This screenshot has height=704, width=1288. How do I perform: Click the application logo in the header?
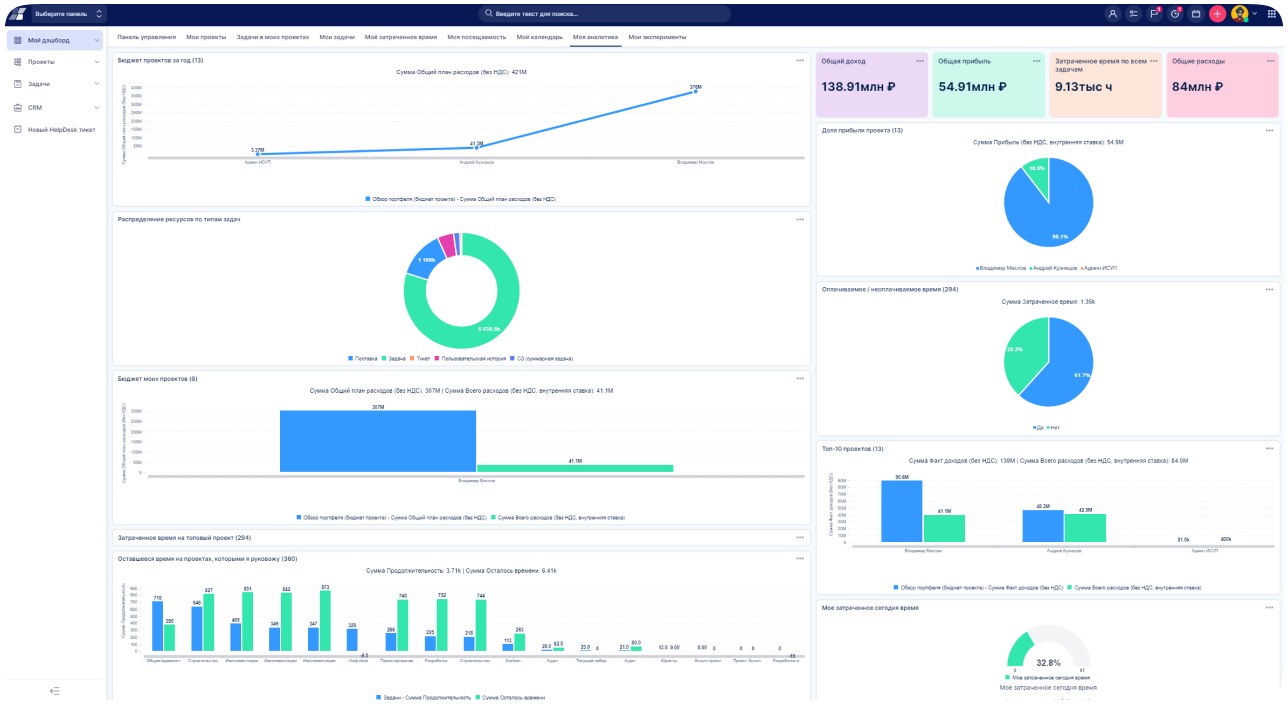[x=16, y=14]
